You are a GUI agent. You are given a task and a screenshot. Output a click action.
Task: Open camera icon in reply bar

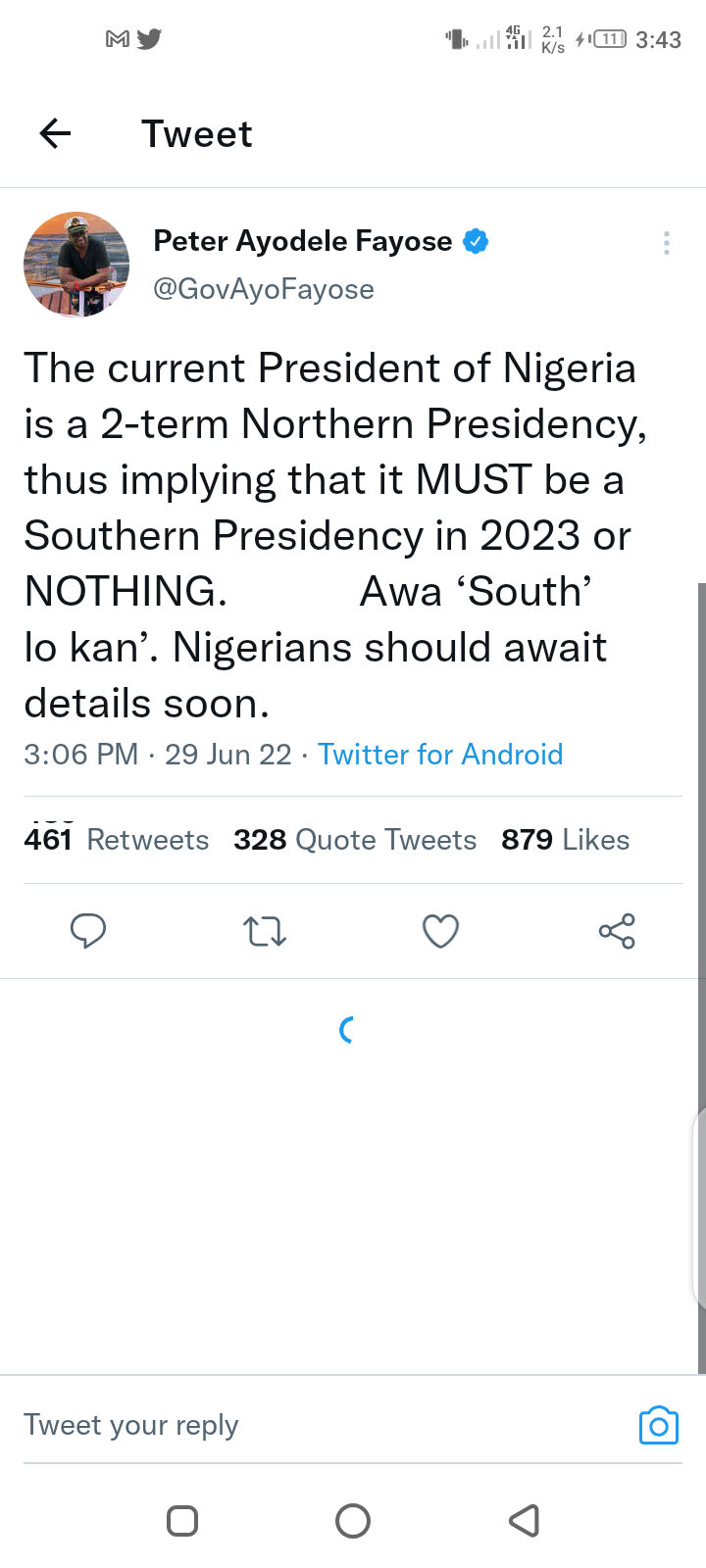(x=659, y=1425)
